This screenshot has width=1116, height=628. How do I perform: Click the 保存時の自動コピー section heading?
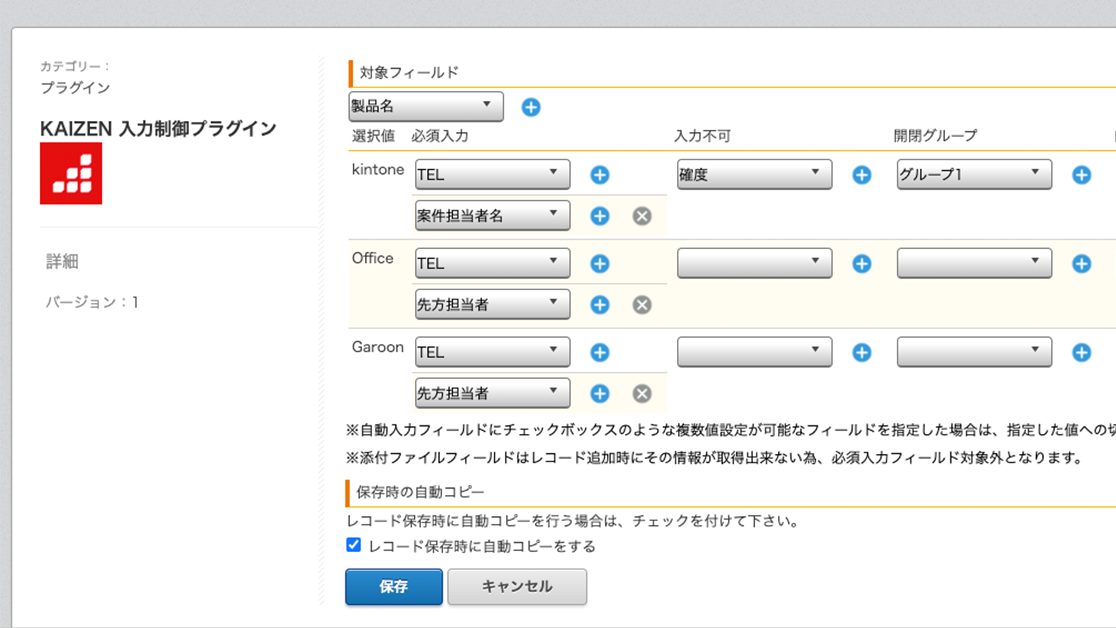(420, 492)
